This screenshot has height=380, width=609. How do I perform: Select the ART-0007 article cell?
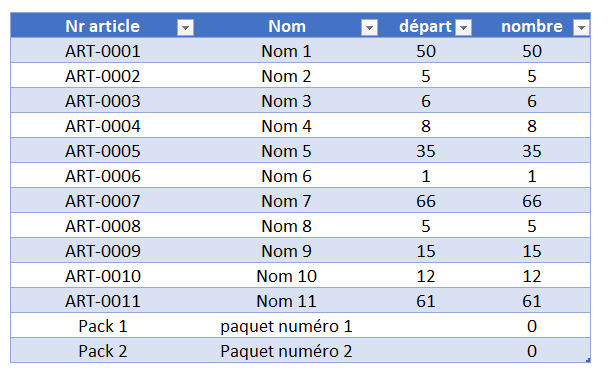(x=103, y=201)
